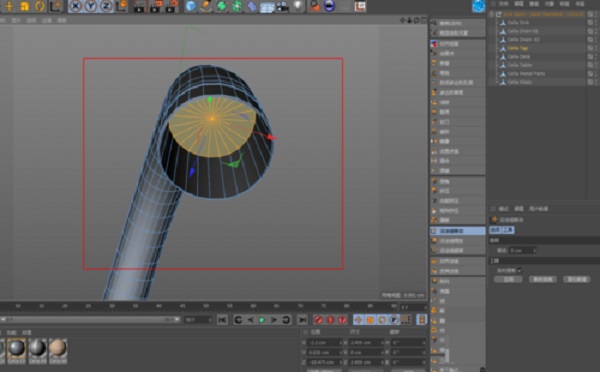Screen dimensions: 600x372
Task: Toggle position keyframe recording icon
Action: point(359,320)
